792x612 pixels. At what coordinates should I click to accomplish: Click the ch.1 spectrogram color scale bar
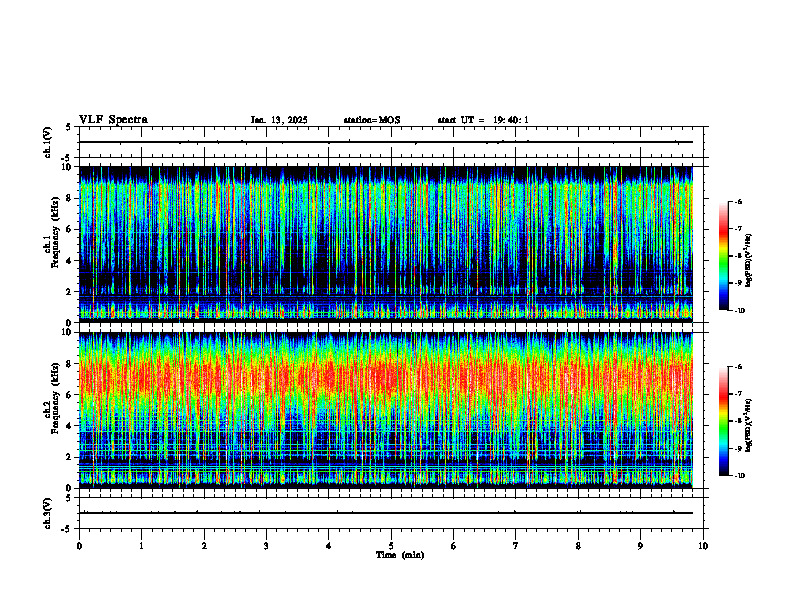723,256
